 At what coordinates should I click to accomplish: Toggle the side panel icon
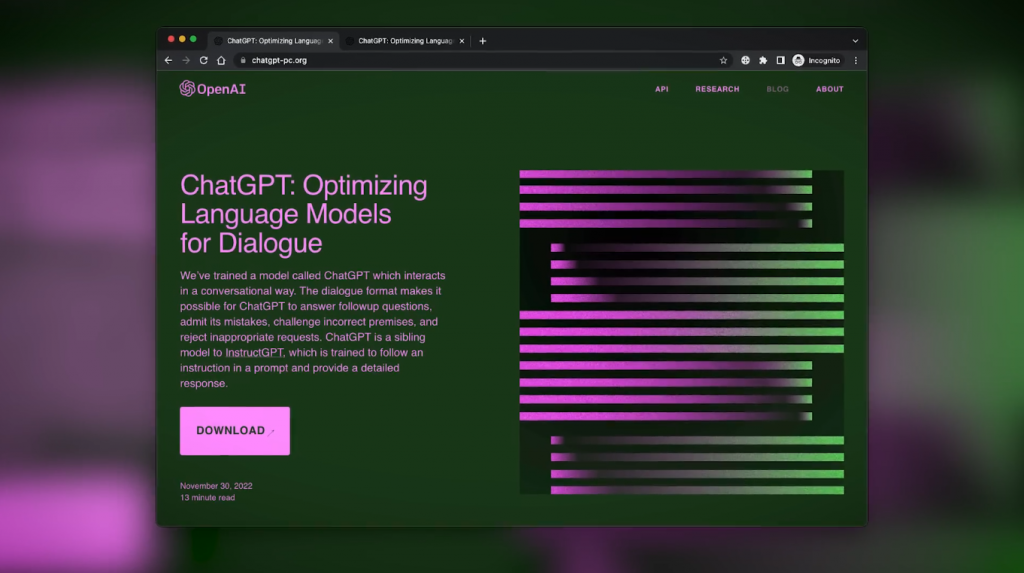pyautogui.click(x=780, y=60)
